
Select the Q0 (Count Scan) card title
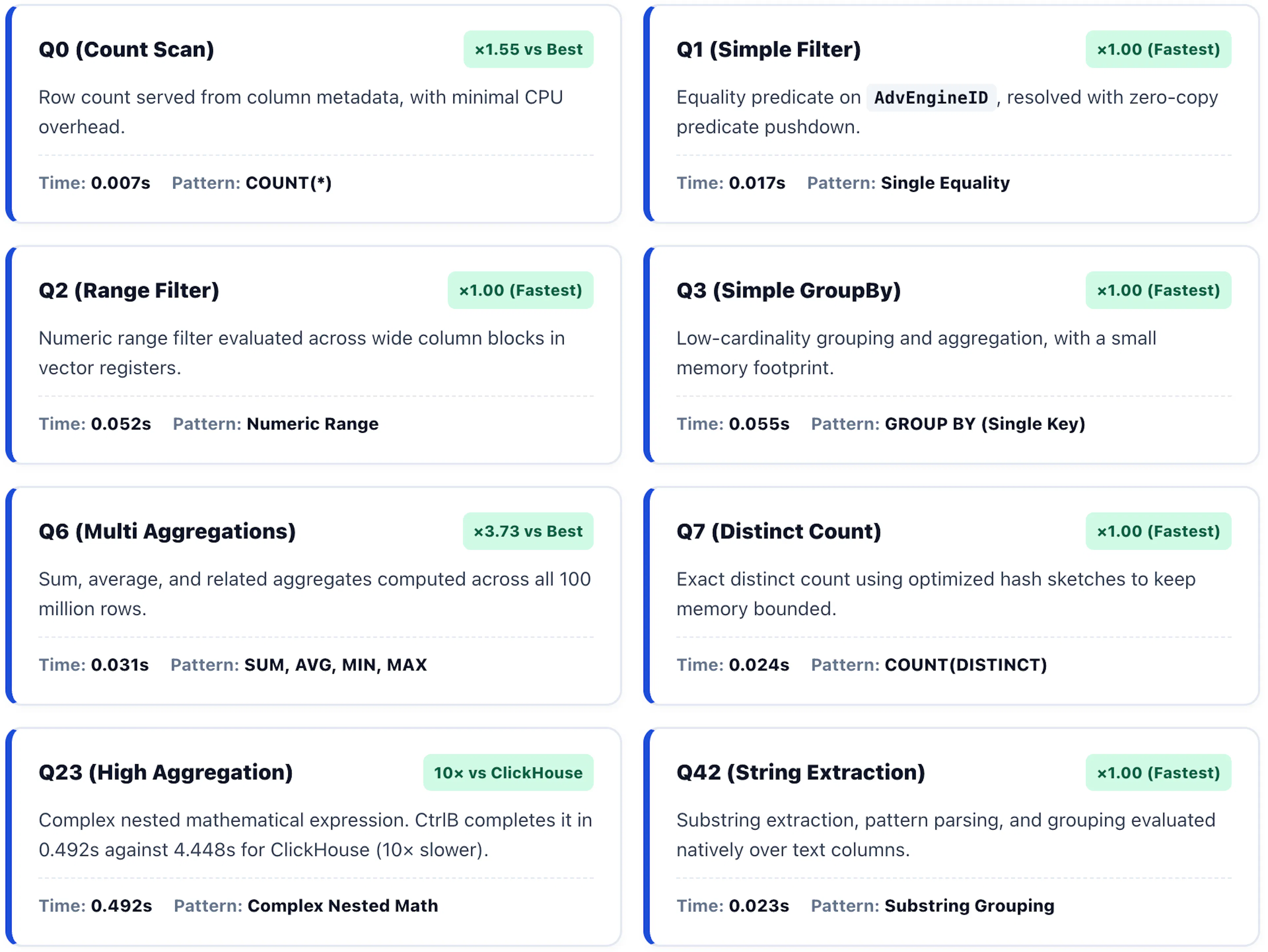(x=126, y=49)
